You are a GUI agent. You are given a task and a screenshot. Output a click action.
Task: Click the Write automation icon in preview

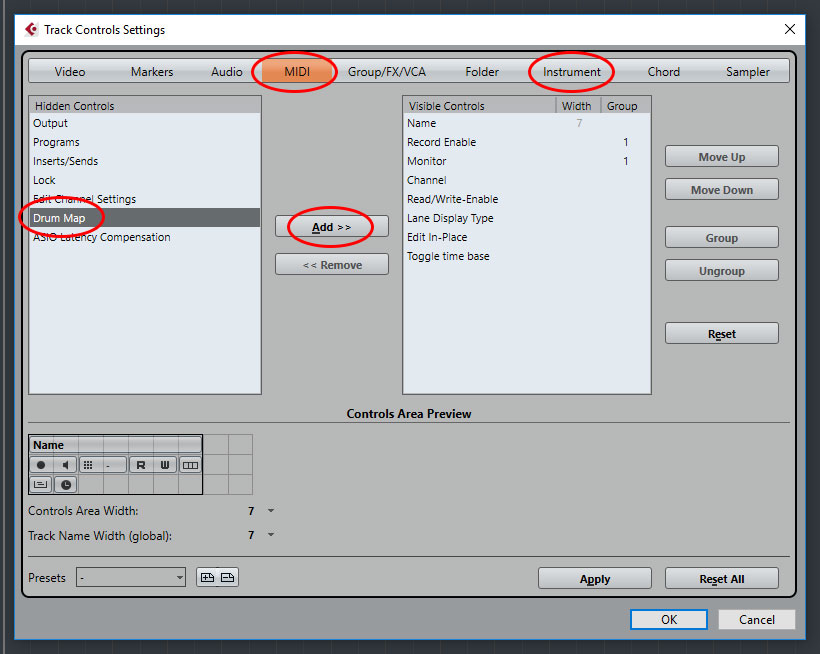[164, 465]
